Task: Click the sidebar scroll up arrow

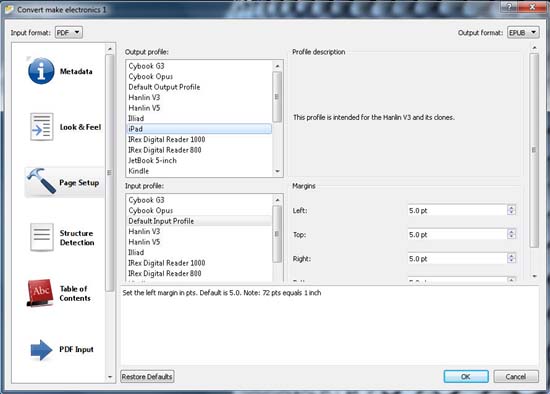Action: [x=110, y=49]
